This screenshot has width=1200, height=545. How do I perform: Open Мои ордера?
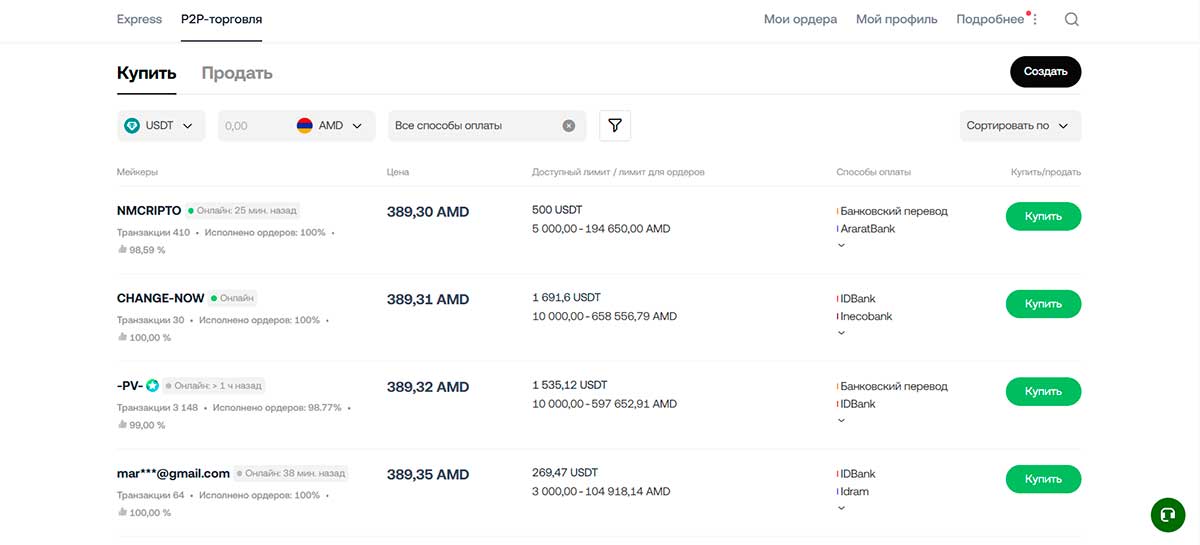[x=800, y=19]
